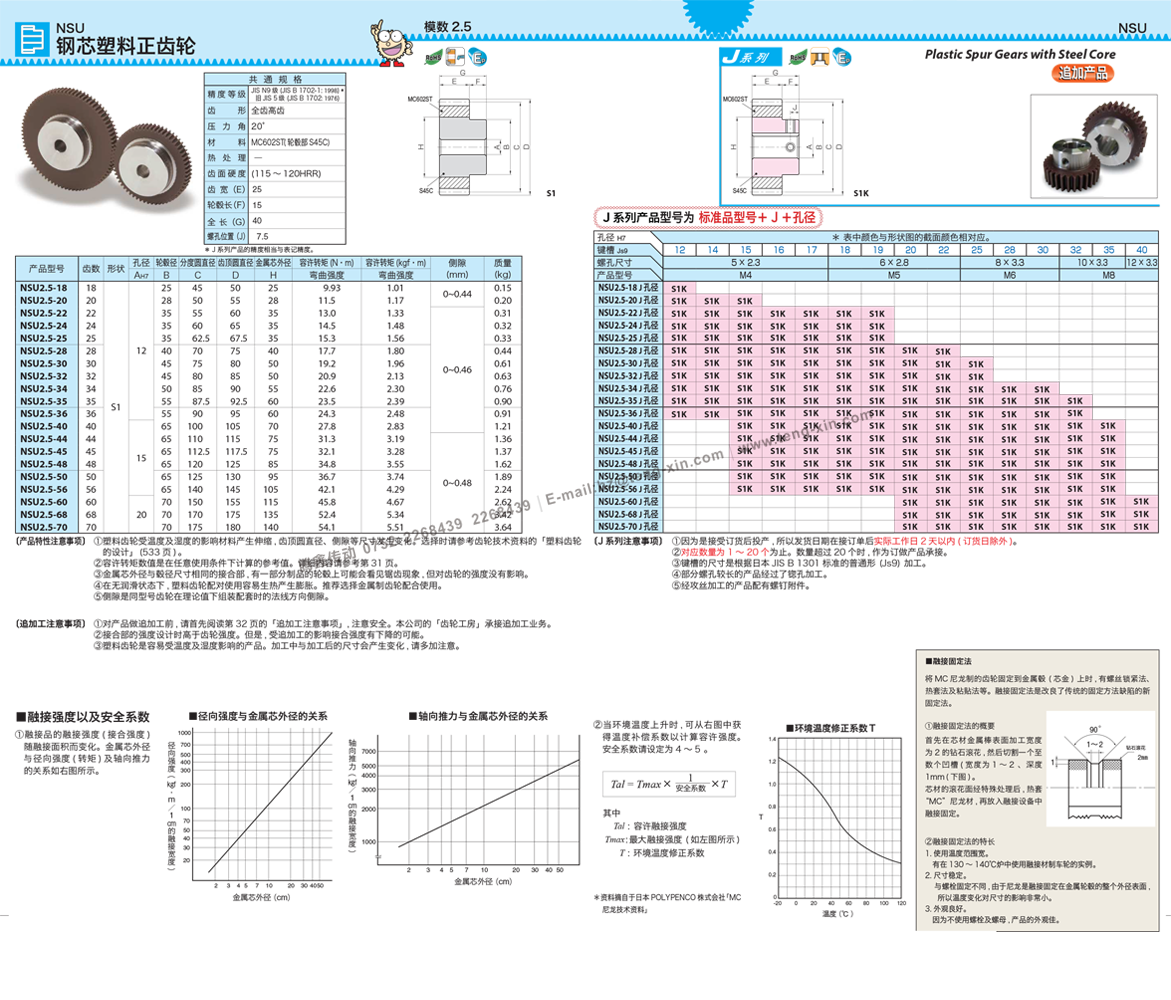Click the S1K cell in NSU2.5-18 J row
The width and height of the screenshot is (1171, 1000).
pyautogui.click(x=679, y=288)
